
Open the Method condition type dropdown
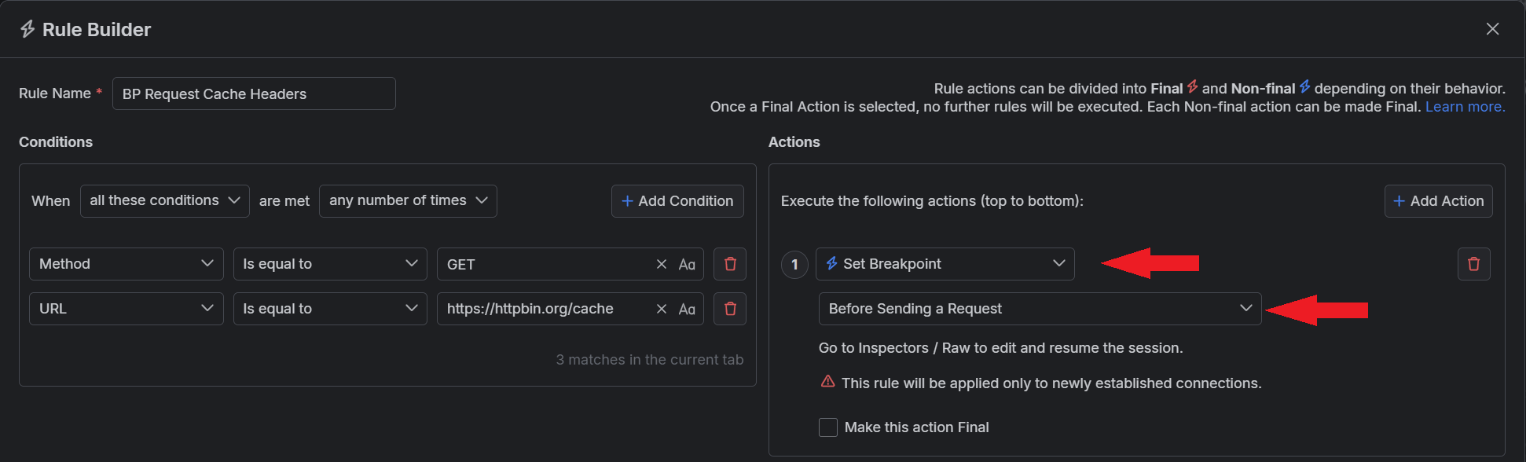pos(126,264)
